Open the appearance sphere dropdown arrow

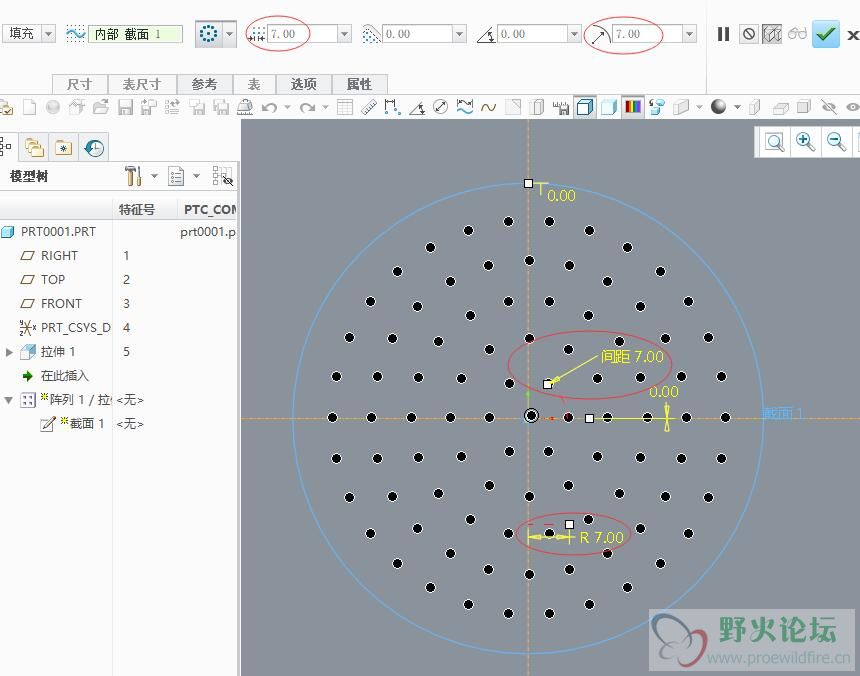tap(737, 107)
